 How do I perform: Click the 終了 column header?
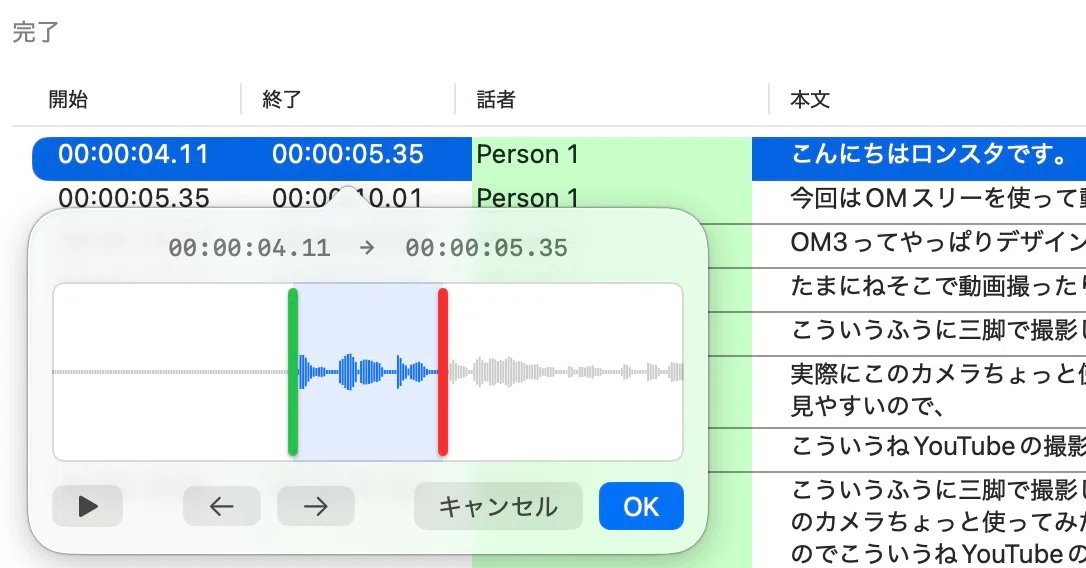[282, 99]
